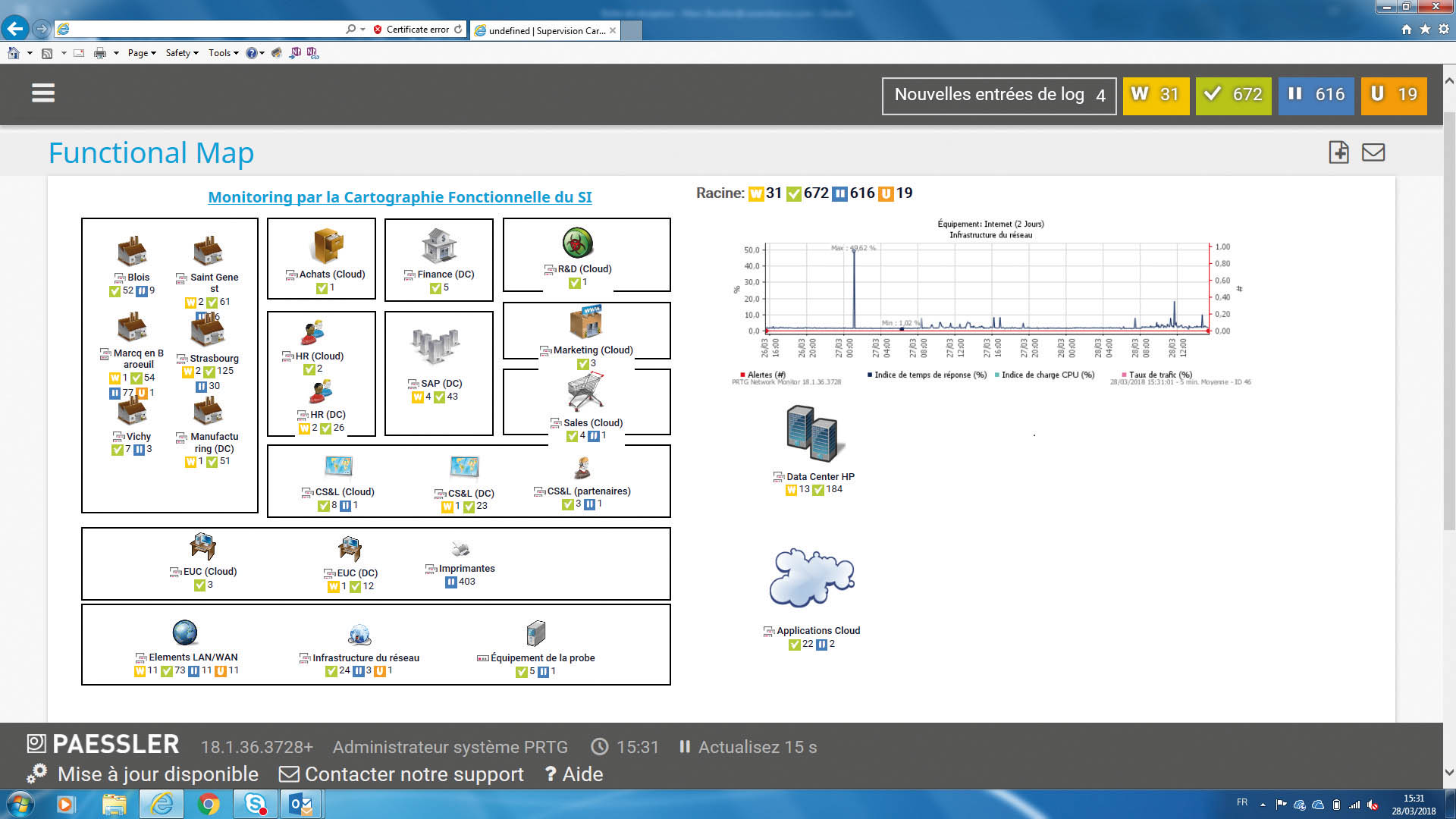The height and width of the screenshot is (819, 1456).
Task: Click the Sales (Cloud) shopping cart icon
Action: point(585,392)
